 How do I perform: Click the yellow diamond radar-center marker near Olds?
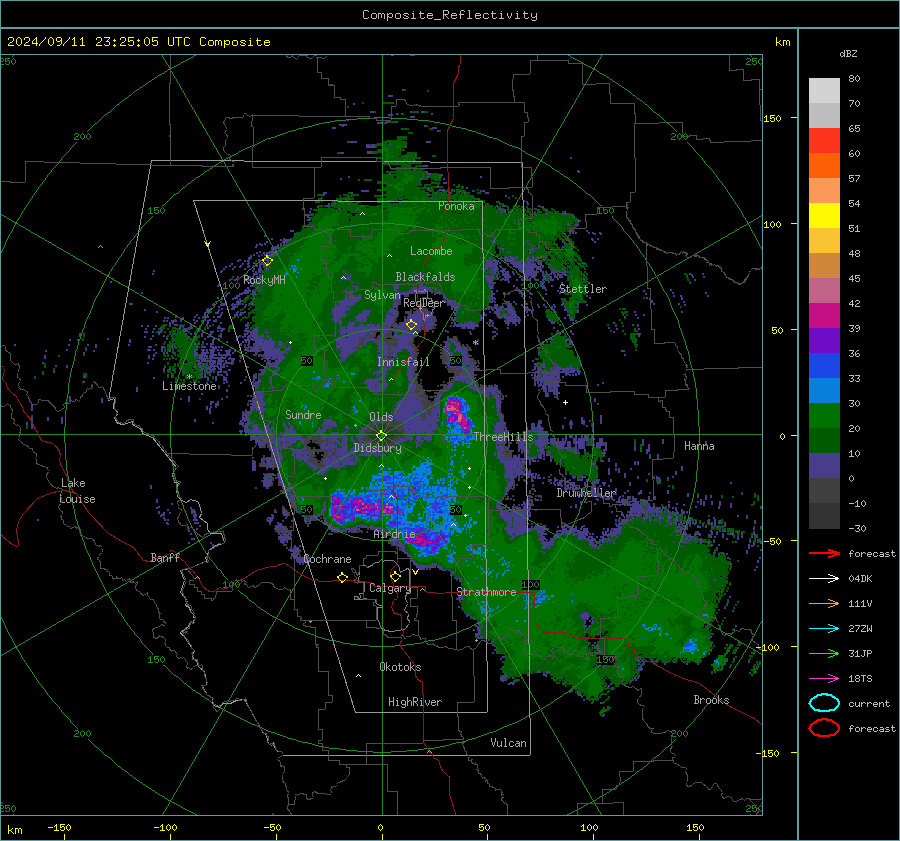(x=382, y=436)
